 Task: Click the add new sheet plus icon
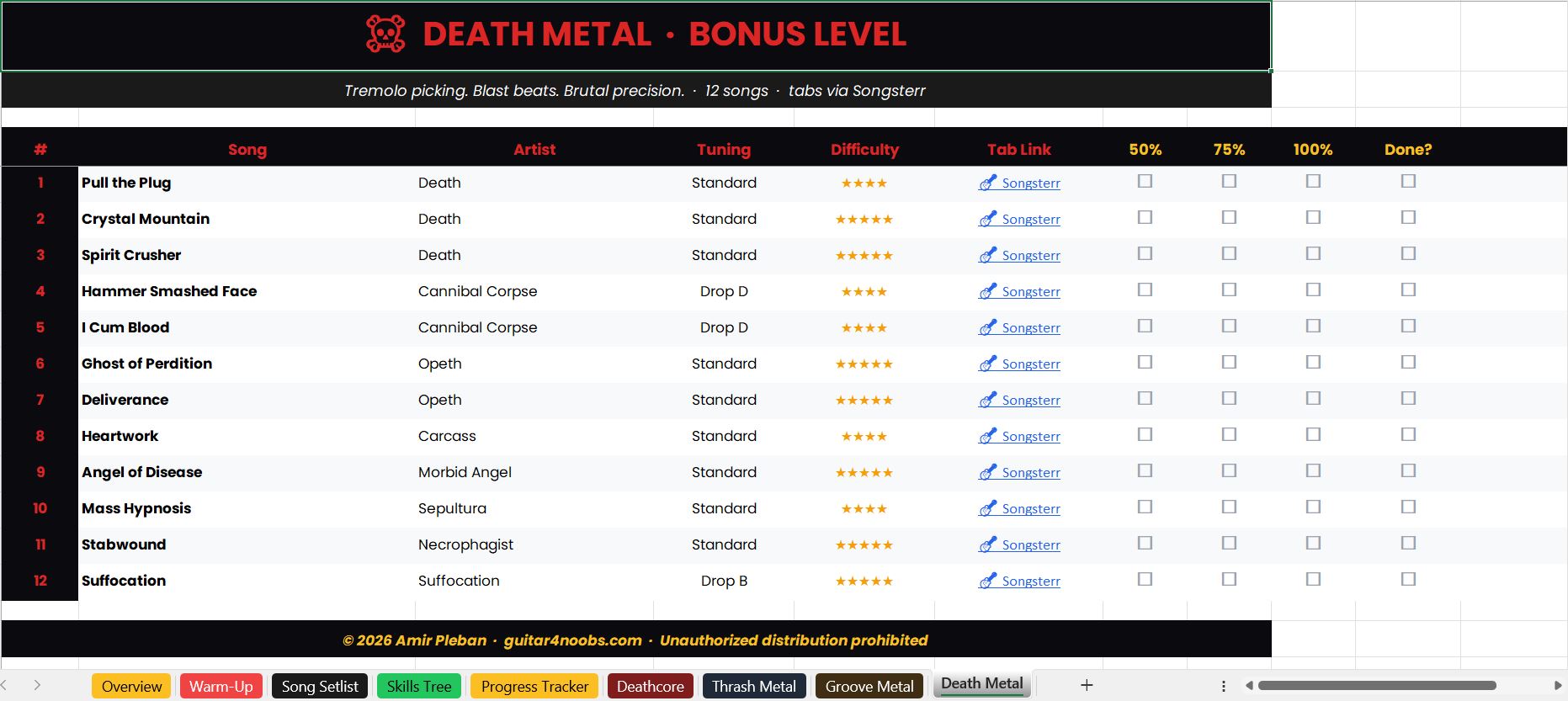point(1087,686)
